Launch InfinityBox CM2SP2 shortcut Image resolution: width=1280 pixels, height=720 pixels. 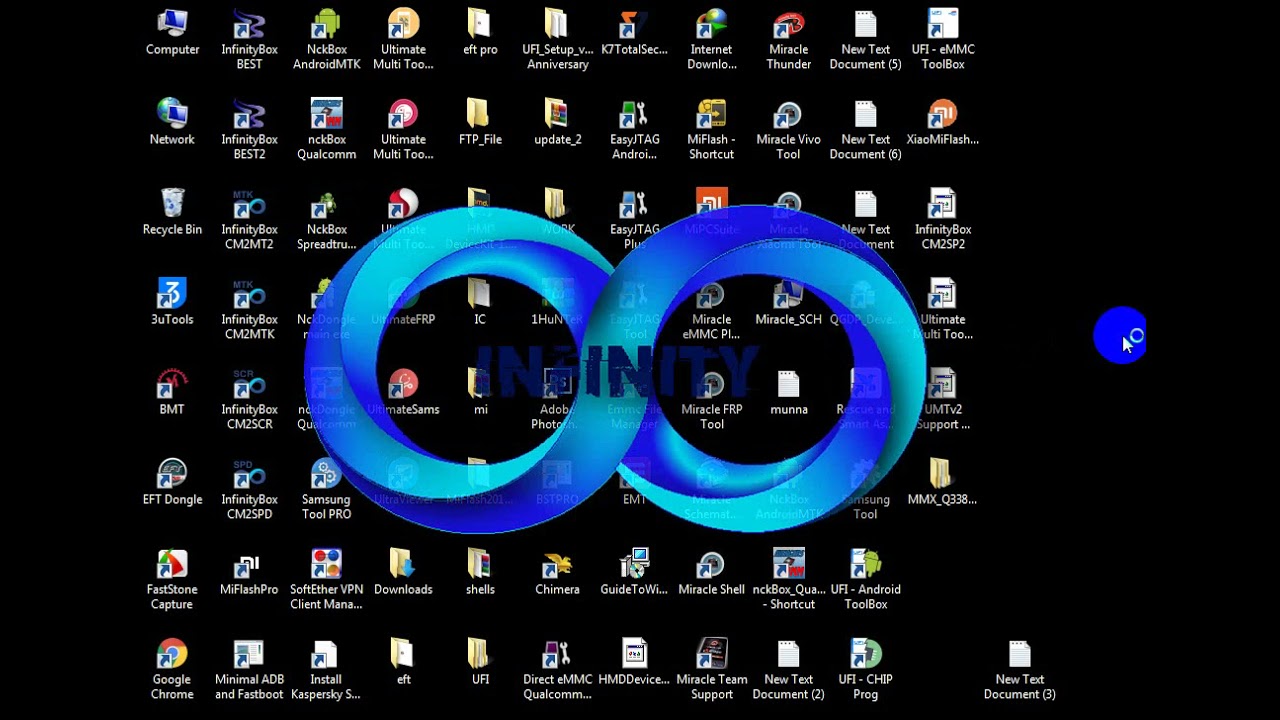tap(942, 220)
